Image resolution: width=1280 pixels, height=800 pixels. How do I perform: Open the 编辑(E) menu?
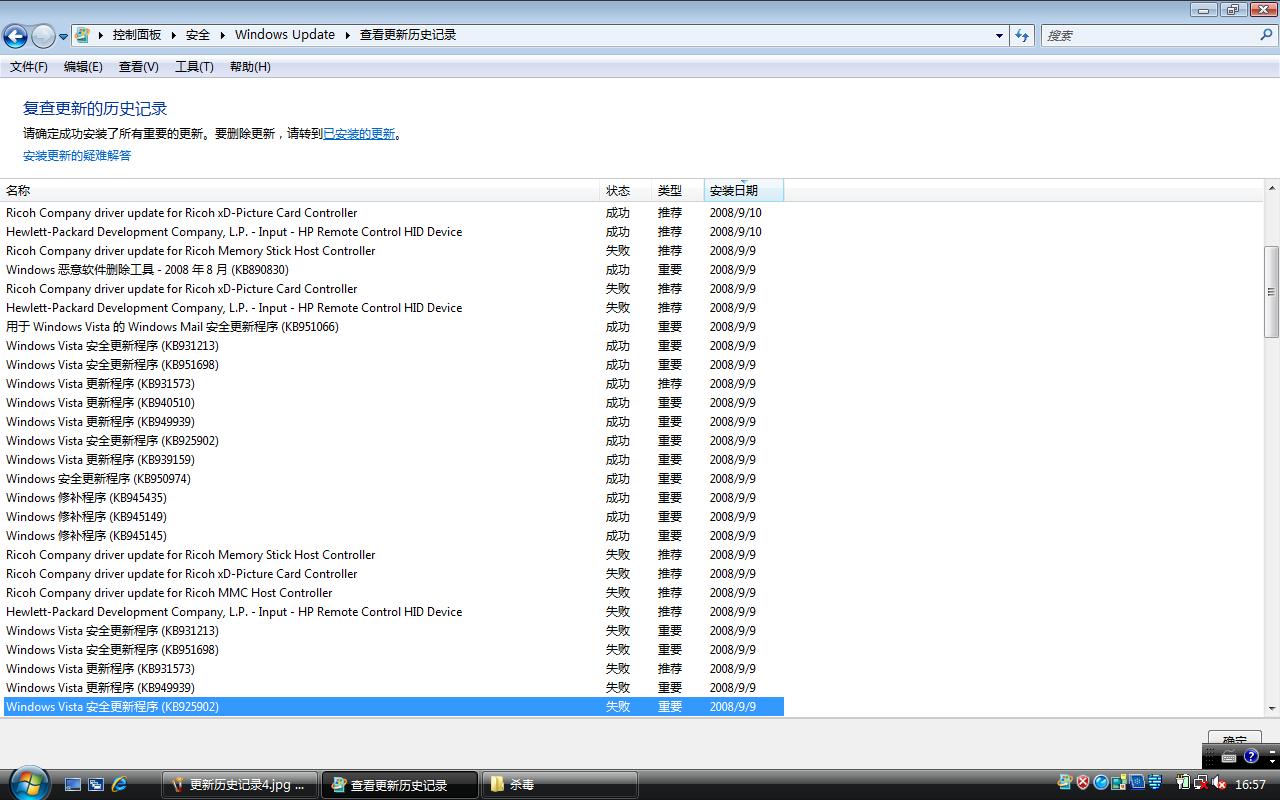[x=83, y=67]
